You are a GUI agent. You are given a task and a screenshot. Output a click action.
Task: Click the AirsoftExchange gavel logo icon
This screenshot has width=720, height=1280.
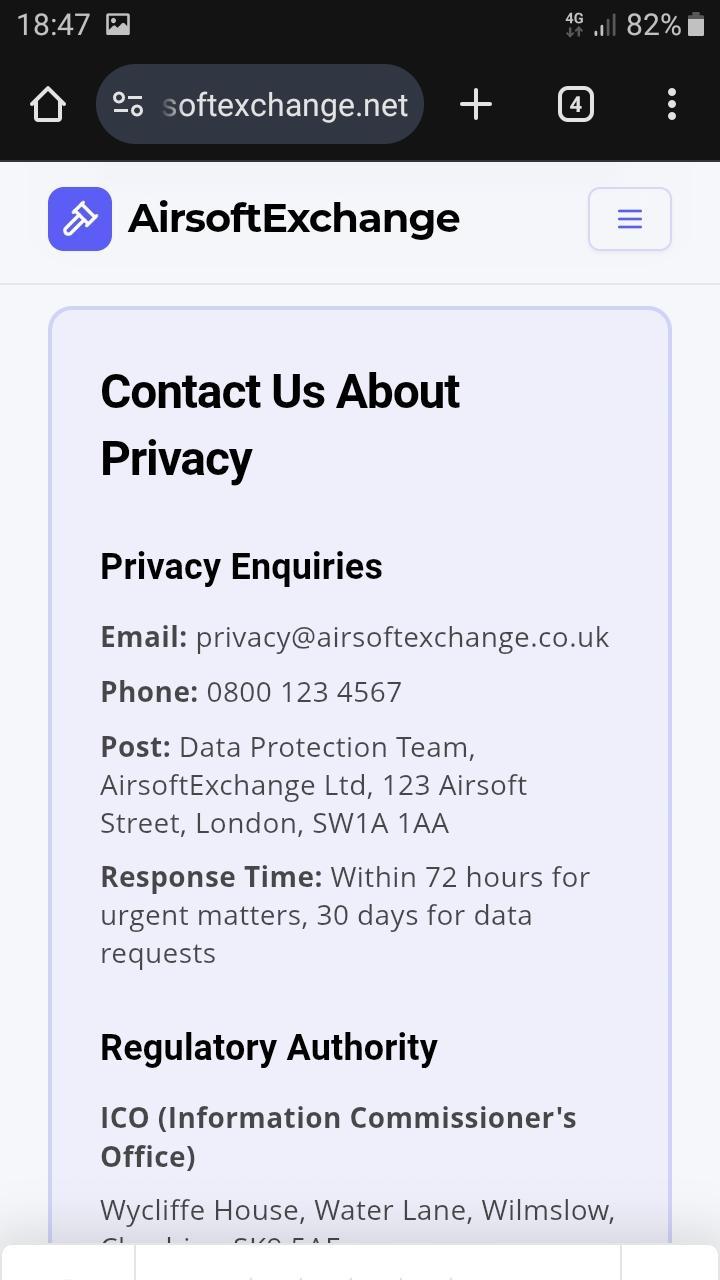click(80, 218)
